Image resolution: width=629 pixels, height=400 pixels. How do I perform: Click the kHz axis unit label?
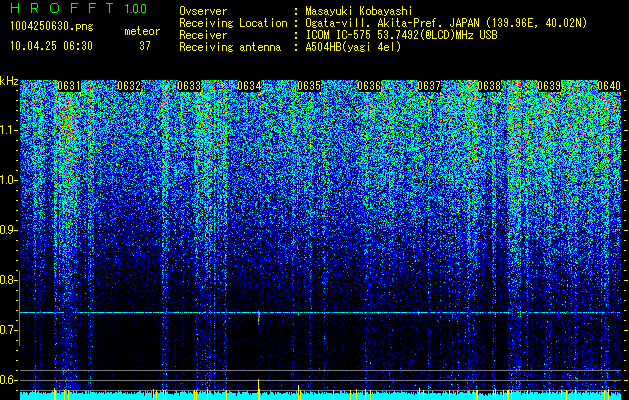(9, 81)
